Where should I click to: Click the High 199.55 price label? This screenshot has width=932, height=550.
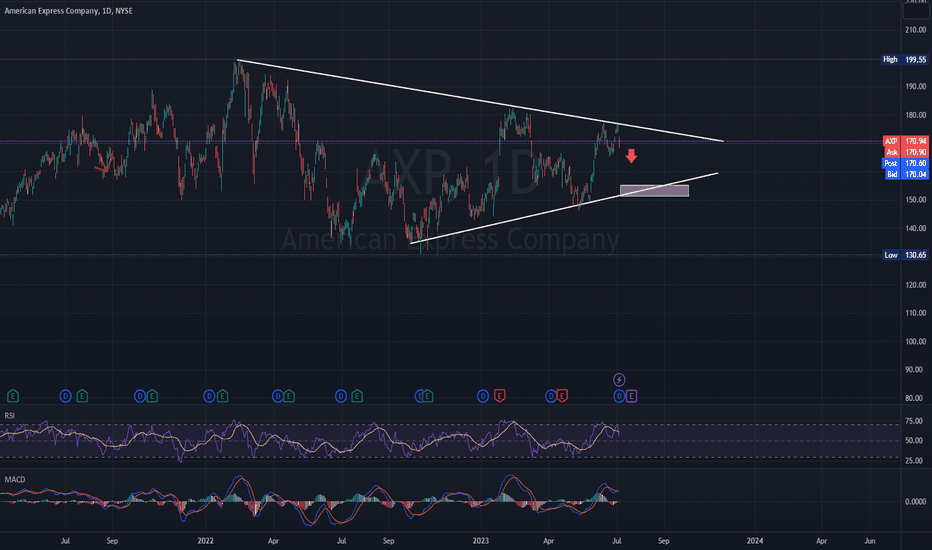(905, 59)
